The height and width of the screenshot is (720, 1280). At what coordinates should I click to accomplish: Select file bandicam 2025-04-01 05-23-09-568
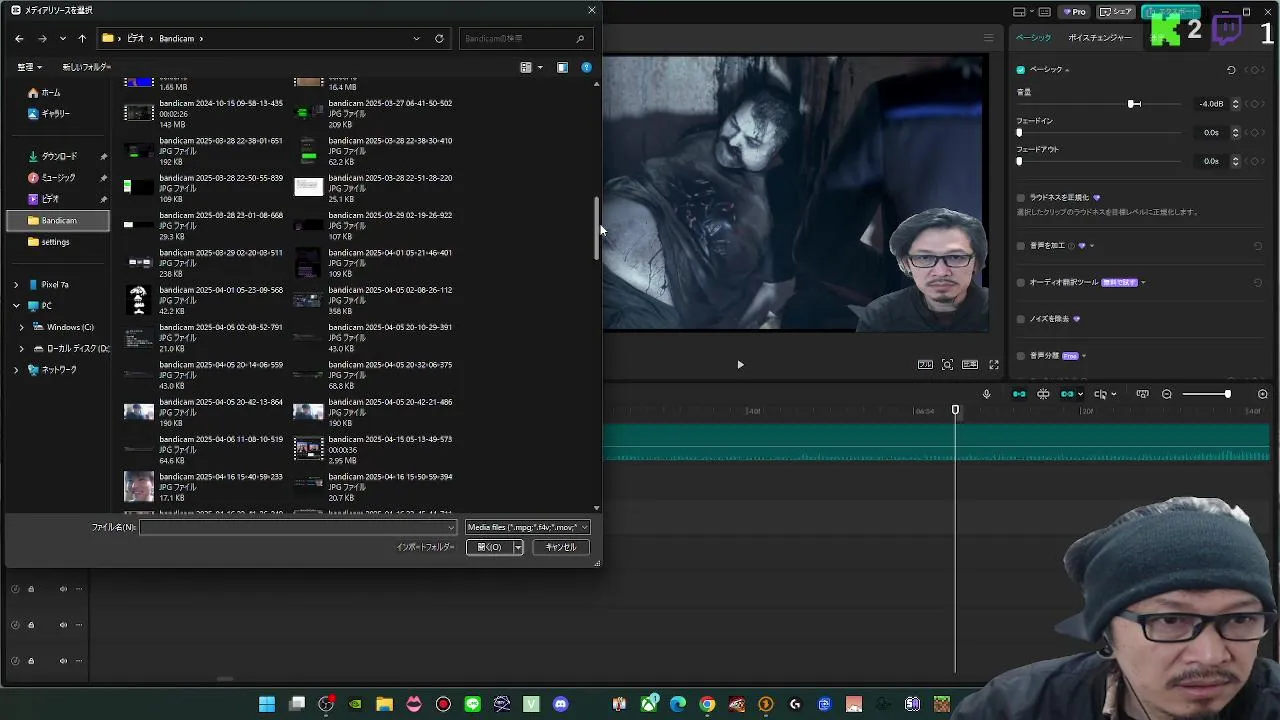click(204, 301)
